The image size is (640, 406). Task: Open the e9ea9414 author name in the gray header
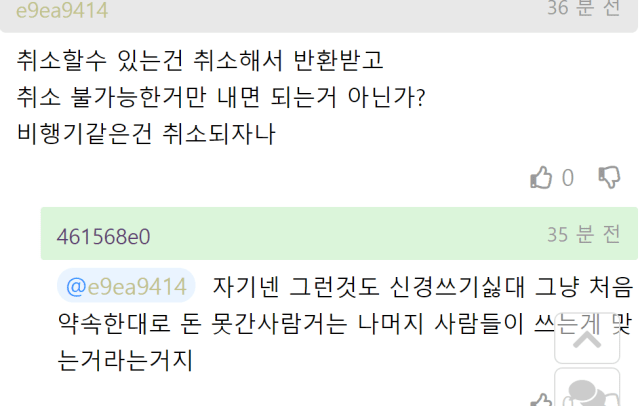(x=61, y=10)
